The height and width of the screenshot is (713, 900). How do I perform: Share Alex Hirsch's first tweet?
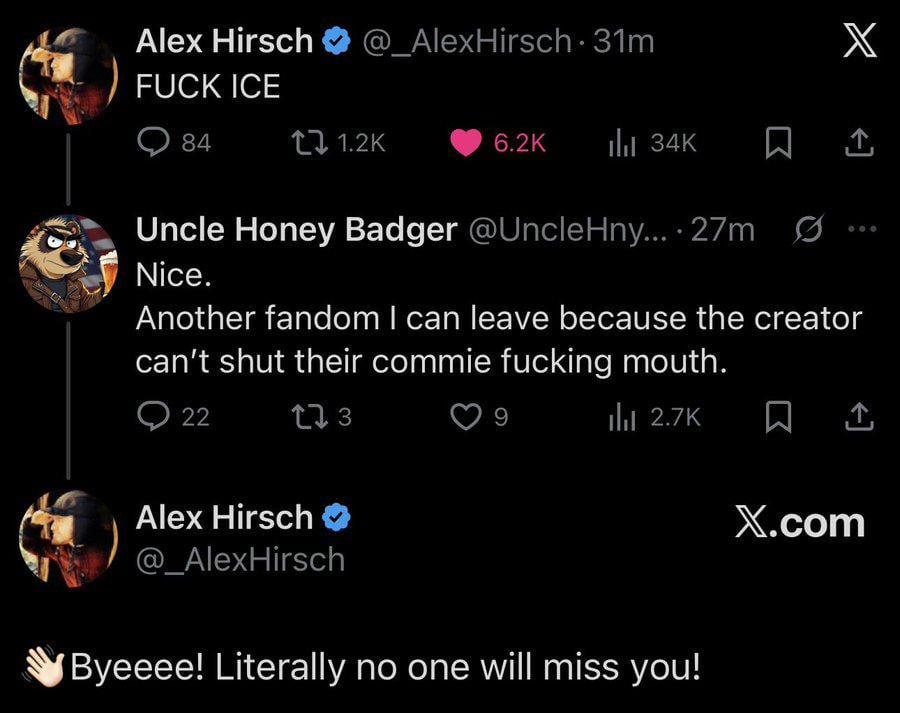click(858, 144)
